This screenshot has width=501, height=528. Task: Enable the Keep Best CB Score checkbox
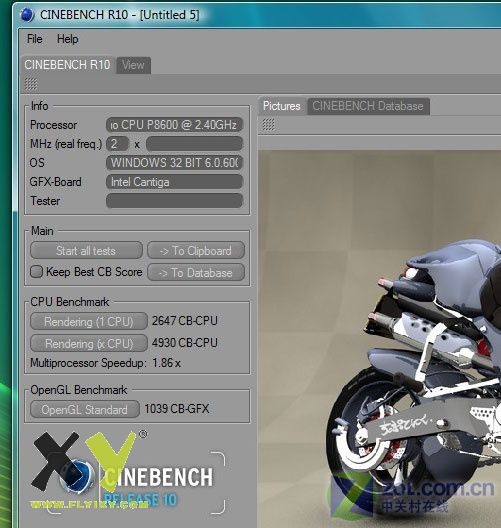tap(36, 272)
